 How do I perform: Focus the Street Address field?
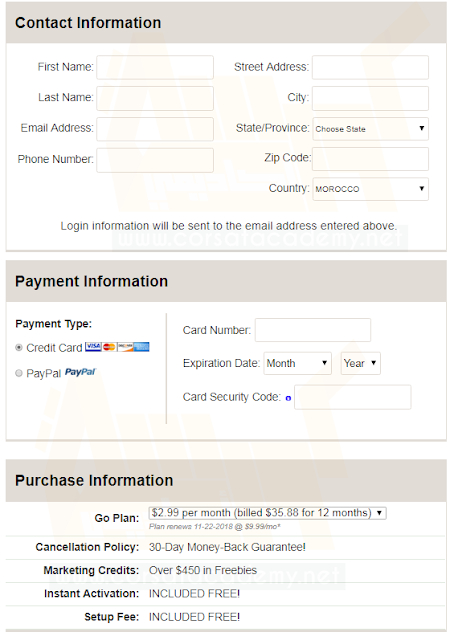[x=370, y=67]
